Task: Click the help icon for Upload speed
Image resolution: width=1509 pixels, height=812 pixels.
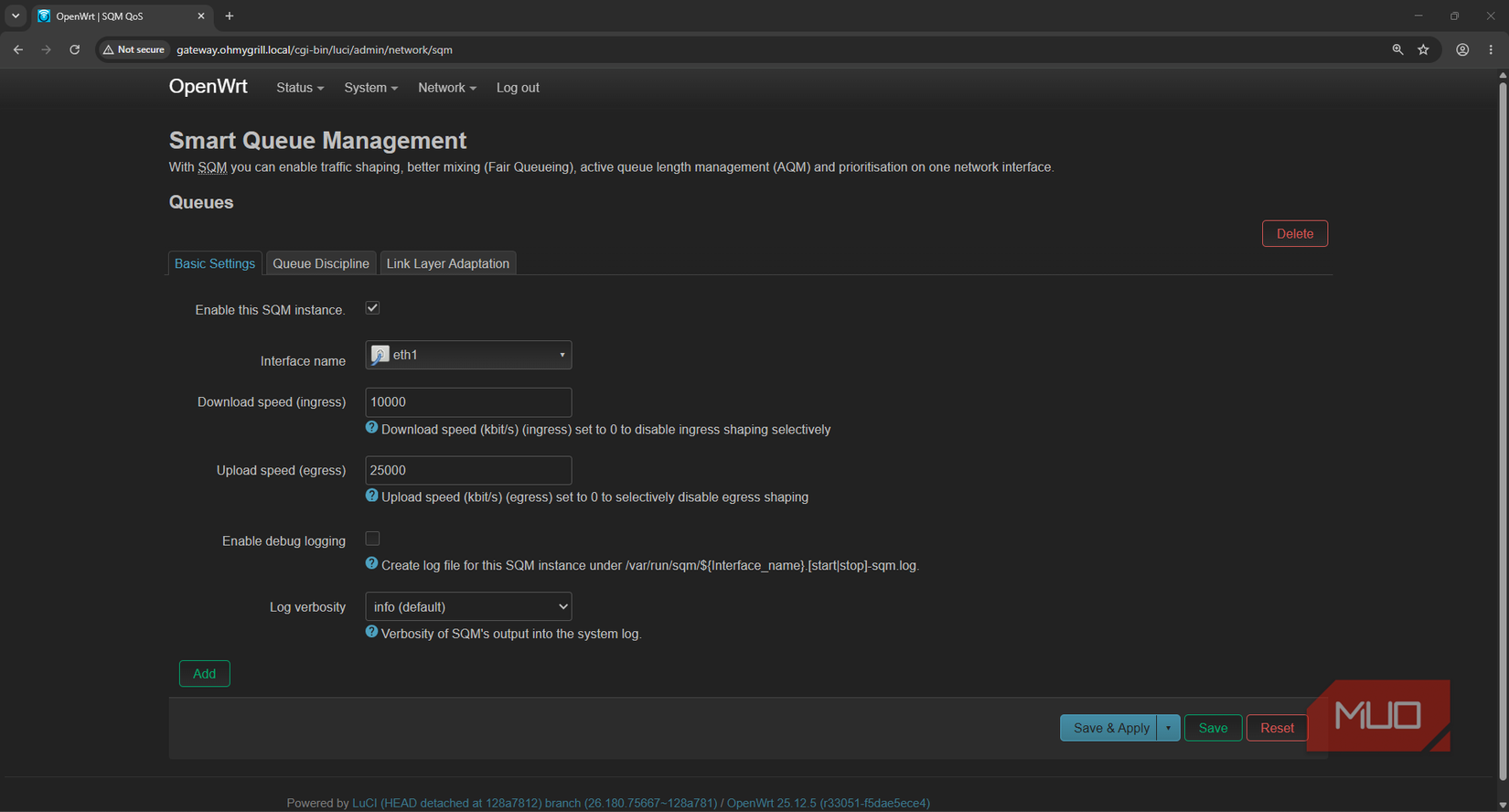Action: pyautogui.click(x=371, y=495)
